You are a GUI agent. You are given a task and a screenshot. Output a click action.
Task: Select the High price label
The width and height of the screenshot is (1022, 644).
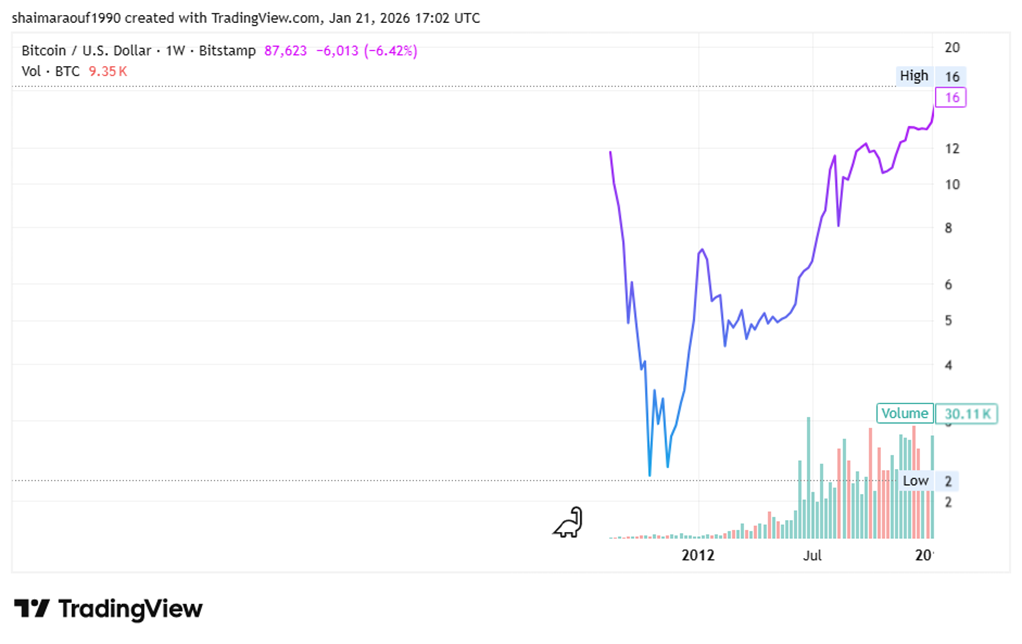914,76
